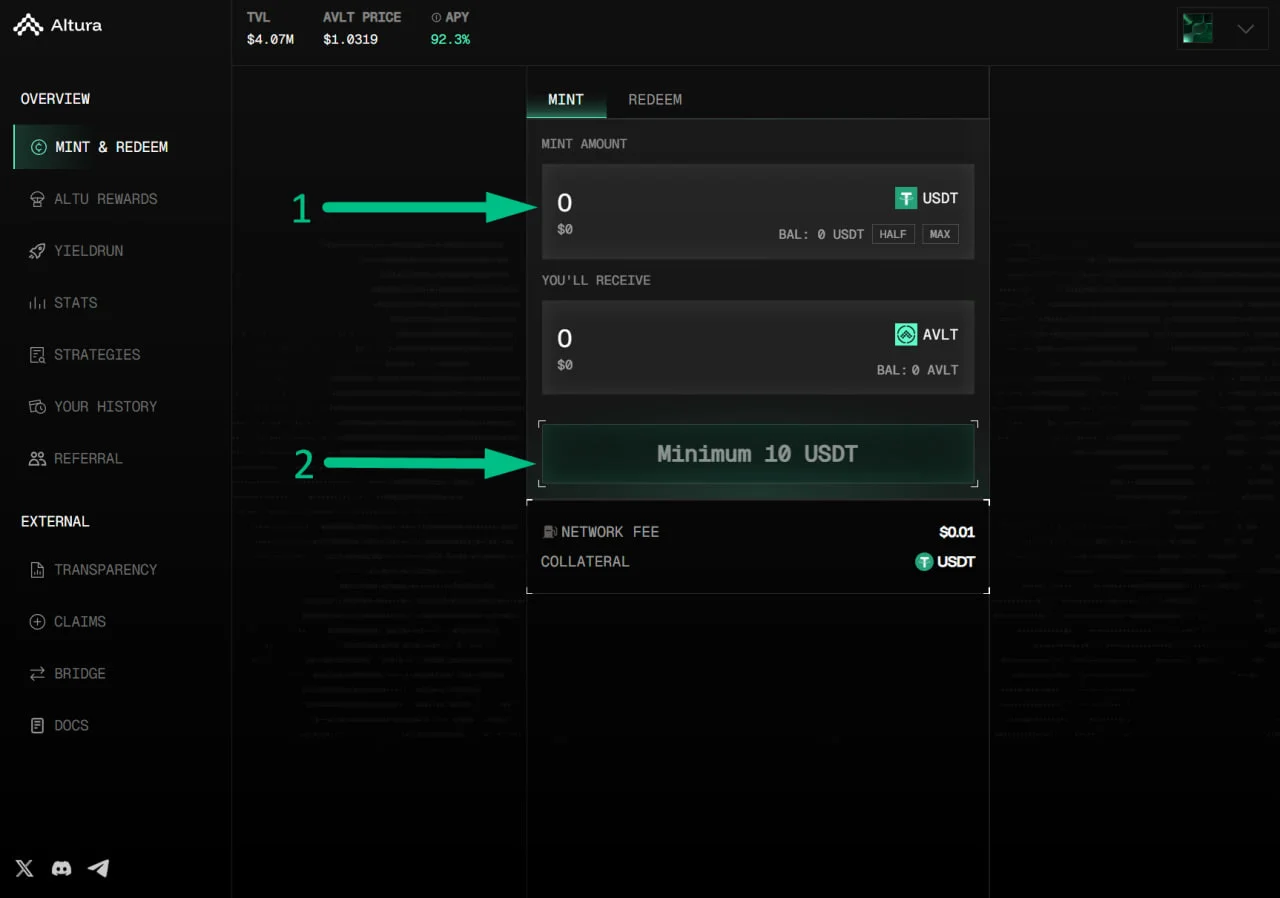Click the MAX balance button
1280x898 pixels.
point(940,234)
